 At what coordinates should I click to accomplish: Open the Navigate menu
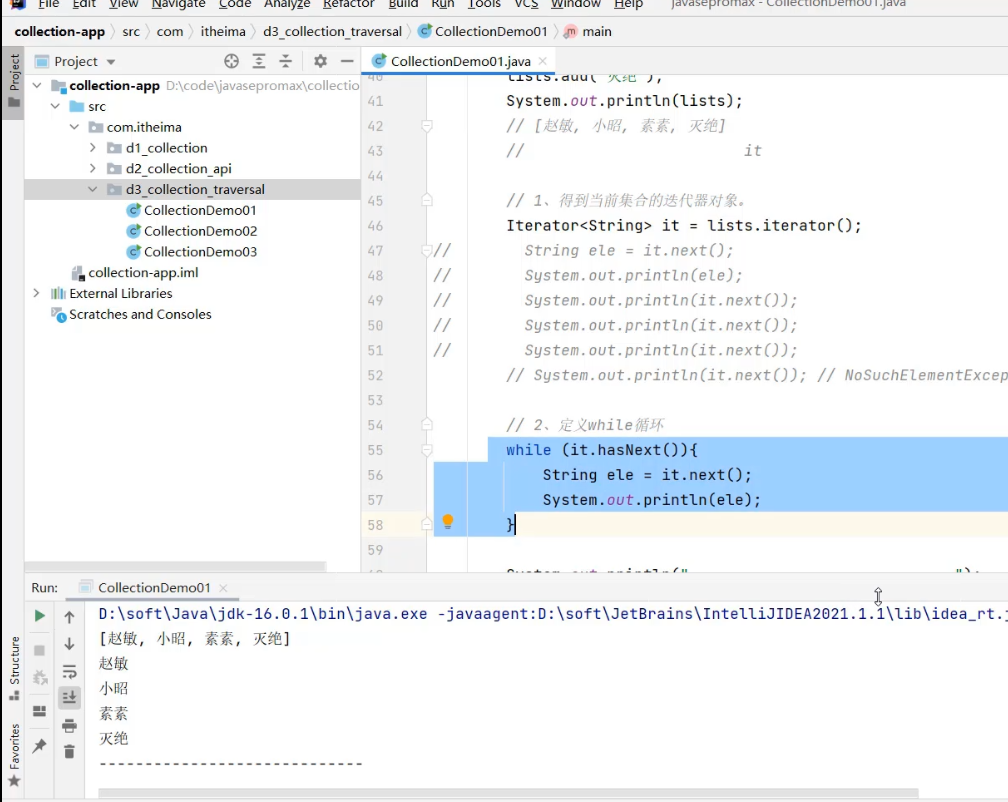coord(178,4)
